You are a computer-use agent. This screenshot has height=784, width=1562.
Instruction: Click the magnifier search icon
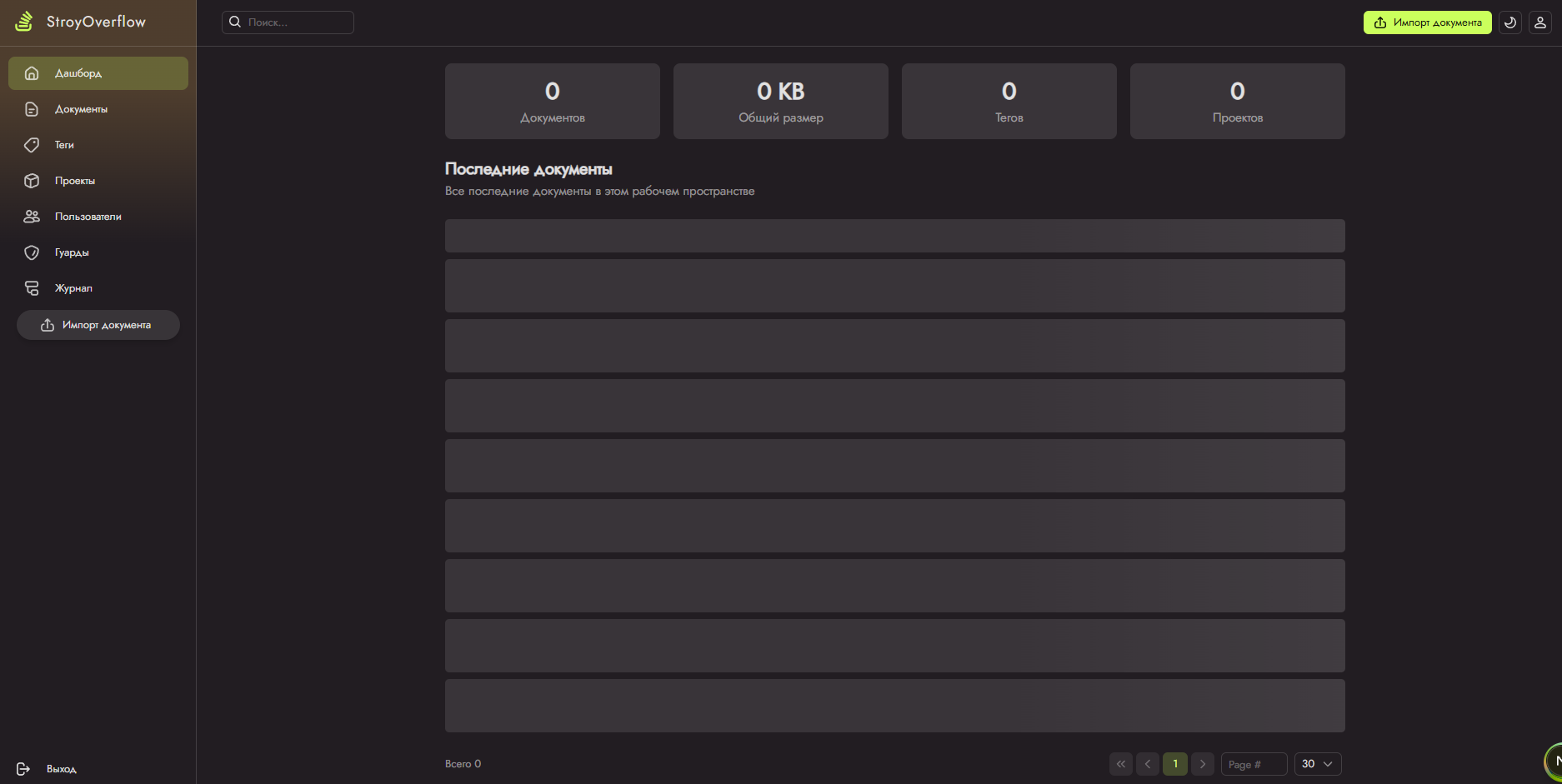pos(235,22)
